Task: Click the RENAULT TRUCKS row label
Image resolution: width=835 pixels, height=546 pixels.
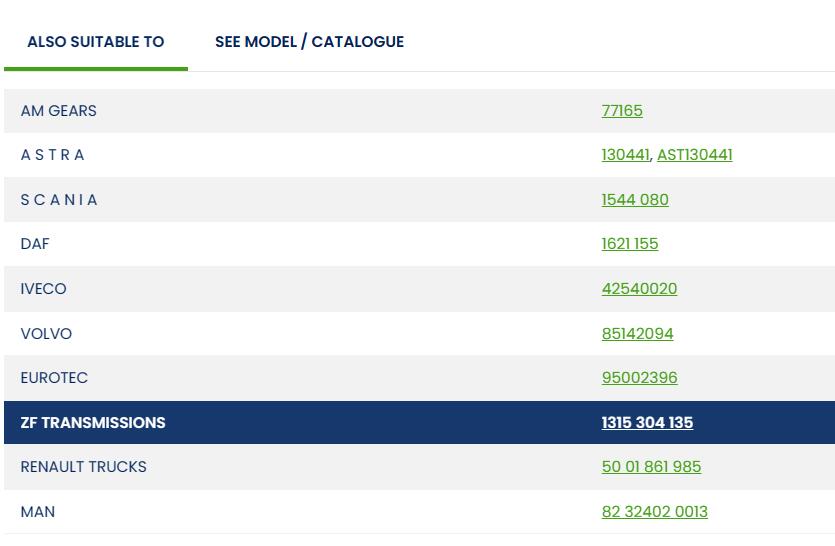Action: (83, 467)
